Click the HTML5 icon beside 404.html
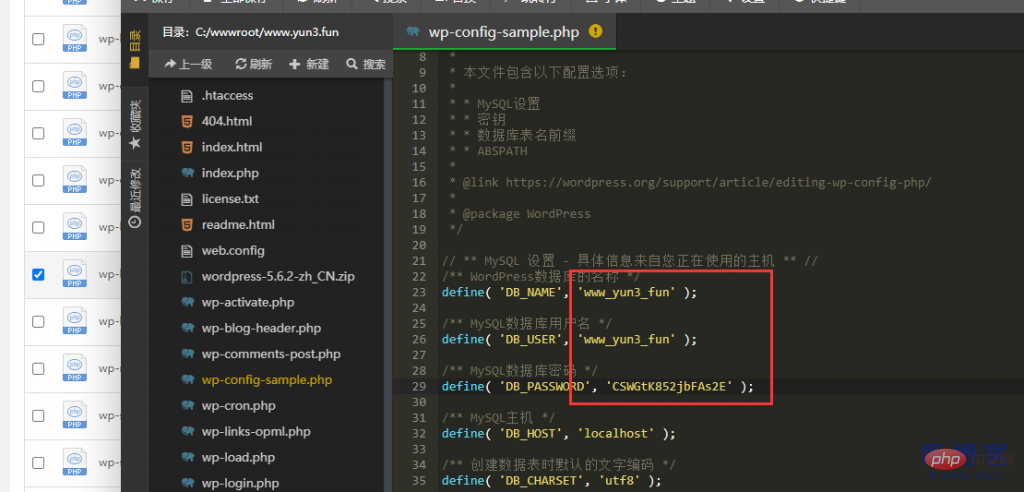Screen dimensions: 1024x492 tap(187, 121)
